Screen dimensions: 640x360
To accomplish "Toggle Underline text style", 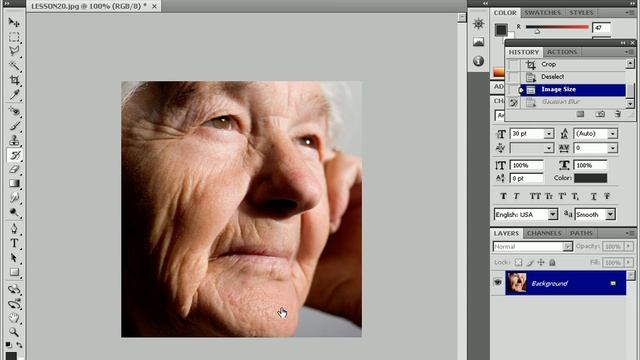I will 593,196.
